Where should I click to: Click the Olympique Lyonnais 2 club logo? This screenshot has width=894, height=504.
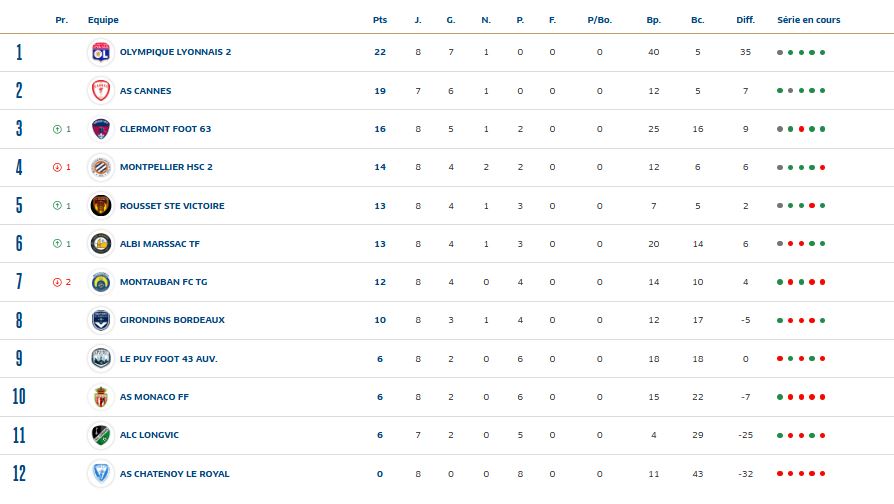coord(100,52)
